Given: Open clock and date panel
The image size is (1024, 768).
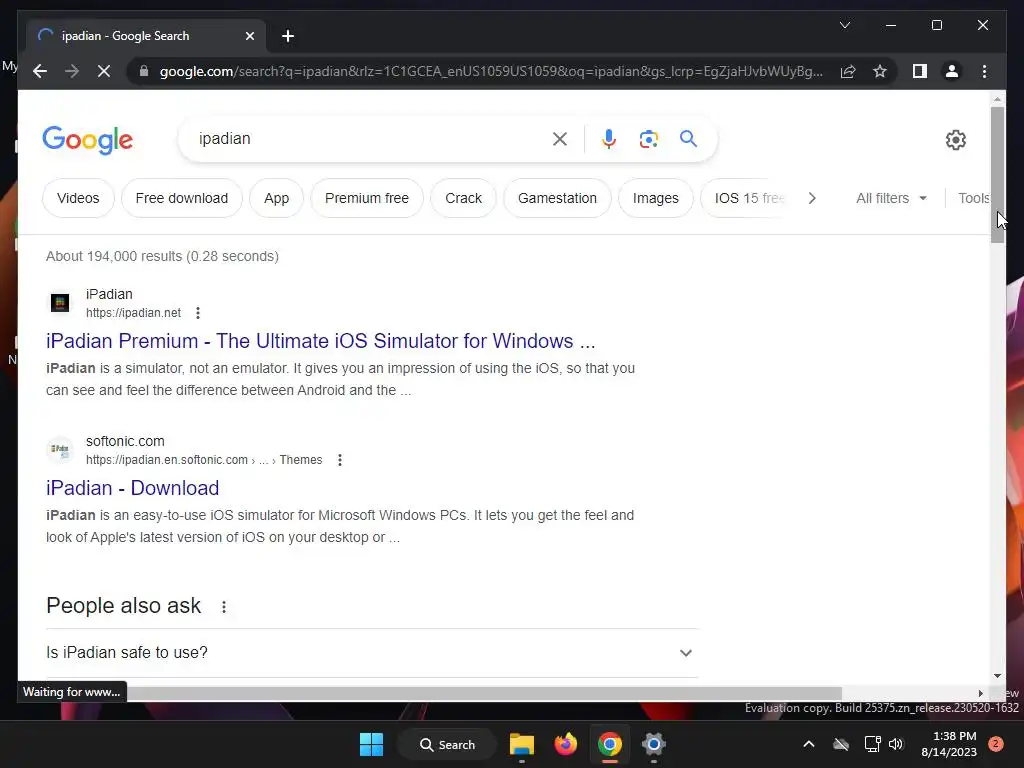Looking at the screenshot, I should 949,744.
